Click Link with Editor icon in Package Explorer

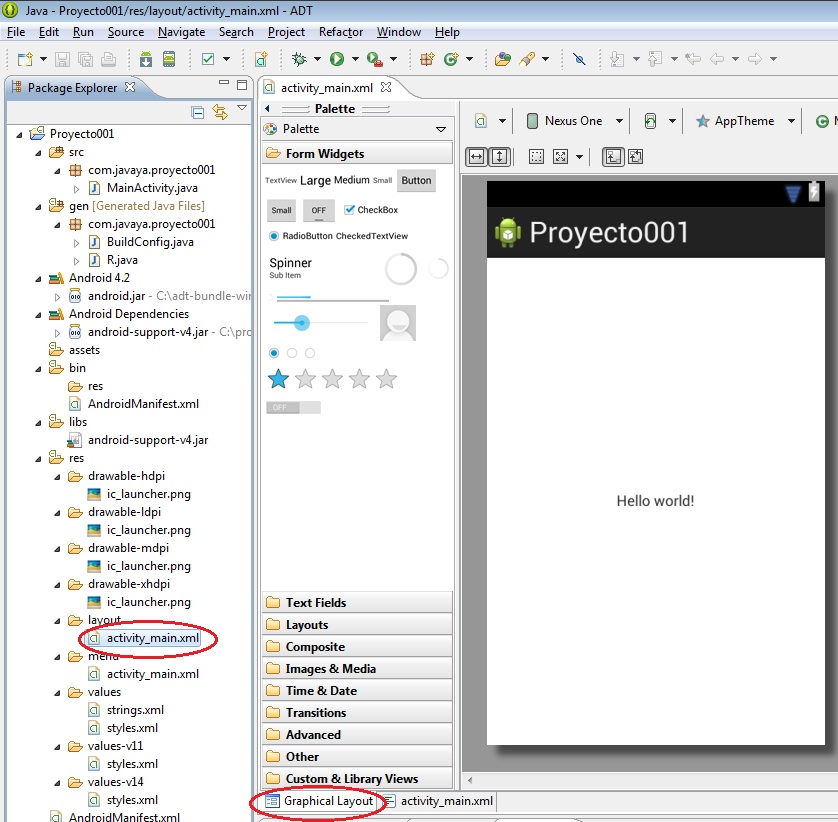(x=220, y=112)
